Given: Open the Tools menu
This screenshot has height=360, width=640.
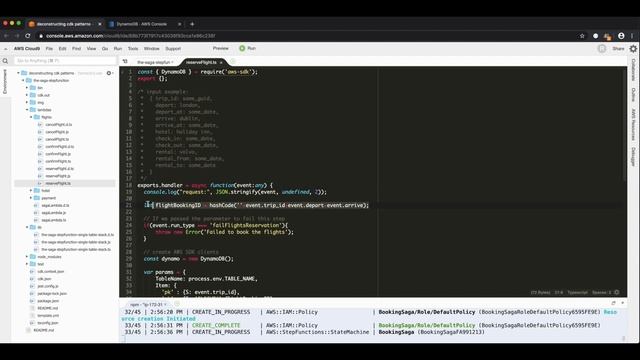Looking at the screenshot, I should [x=133, y=49].
